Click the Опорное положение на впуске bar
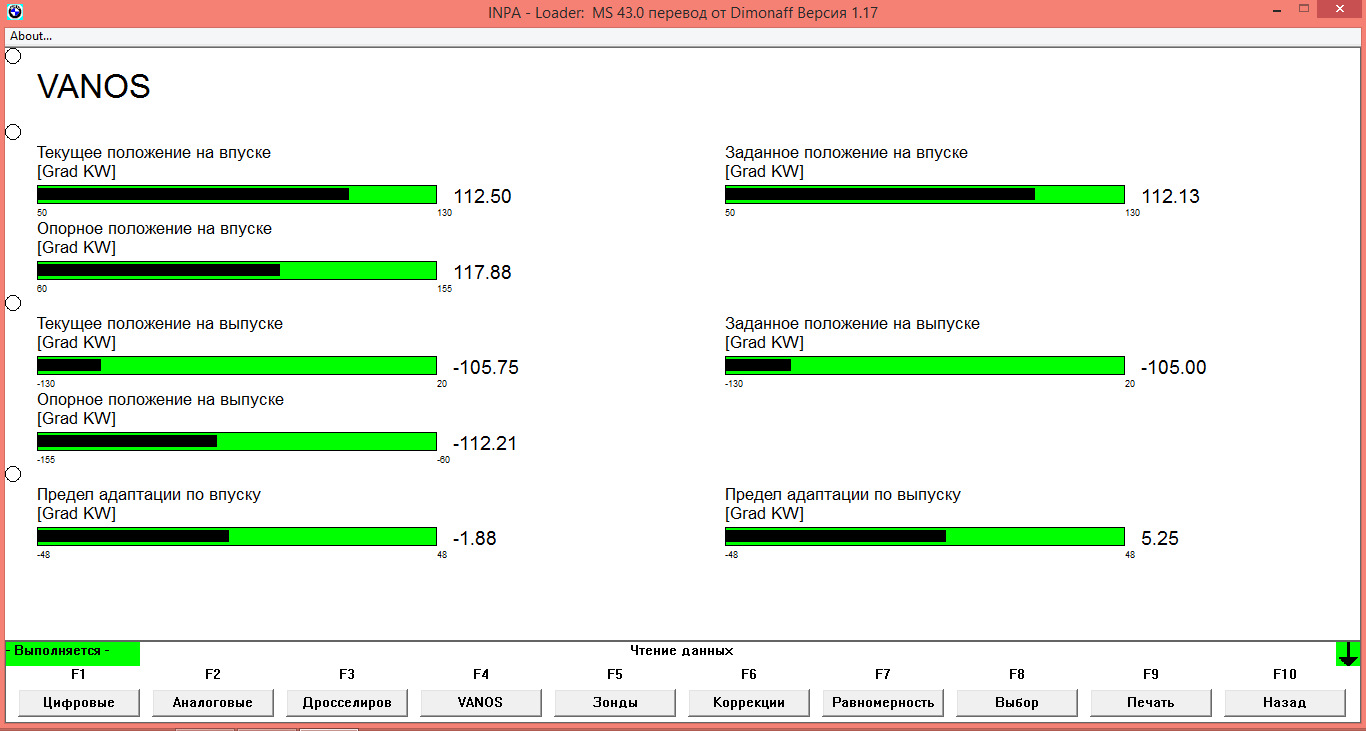The image size is (1366, 731). [x=237, y=271]
